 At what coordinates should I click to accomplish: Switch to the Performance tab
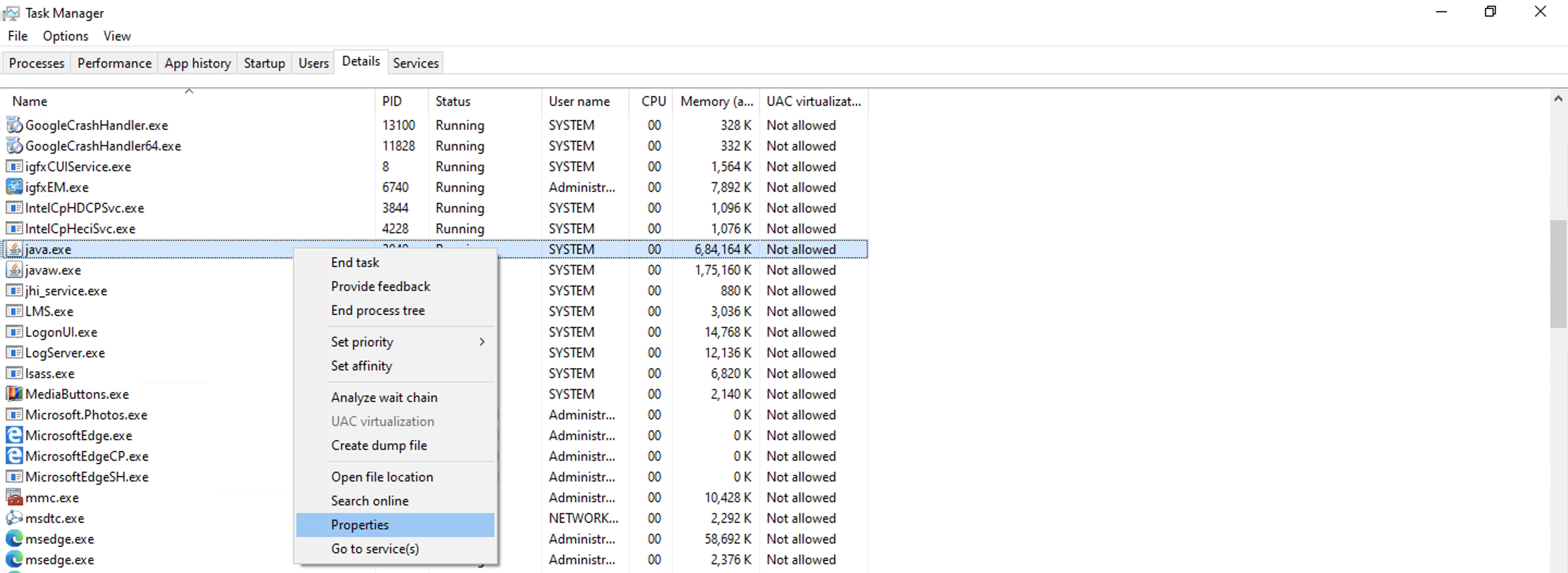coord(114,63)
